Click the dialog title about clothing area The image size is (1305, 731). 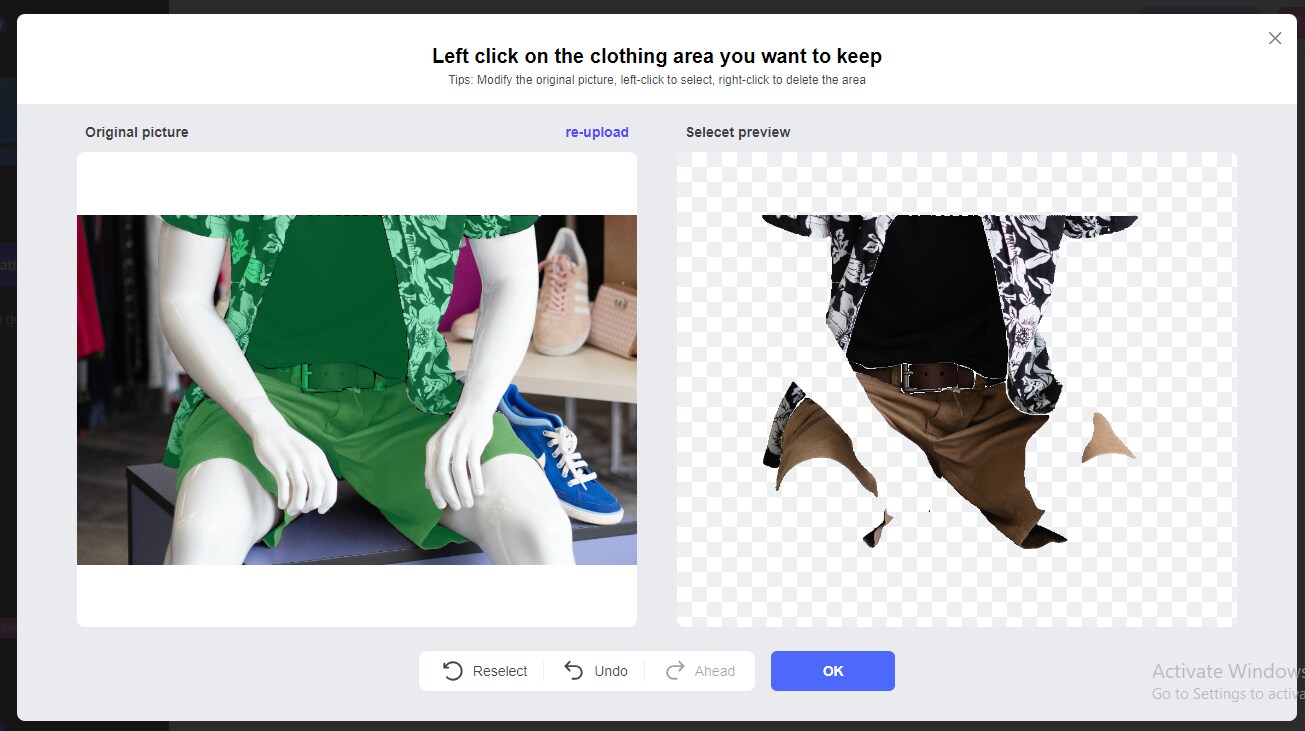pos(657,56)
